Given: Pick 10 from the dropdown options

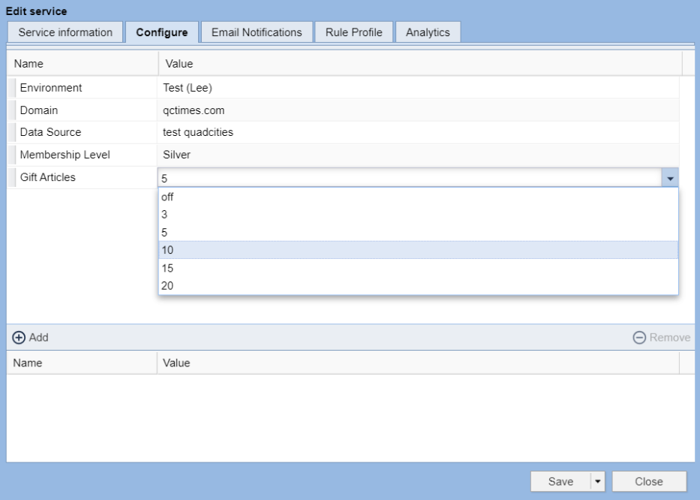Looking at the screenshot, I should [168, 250].
